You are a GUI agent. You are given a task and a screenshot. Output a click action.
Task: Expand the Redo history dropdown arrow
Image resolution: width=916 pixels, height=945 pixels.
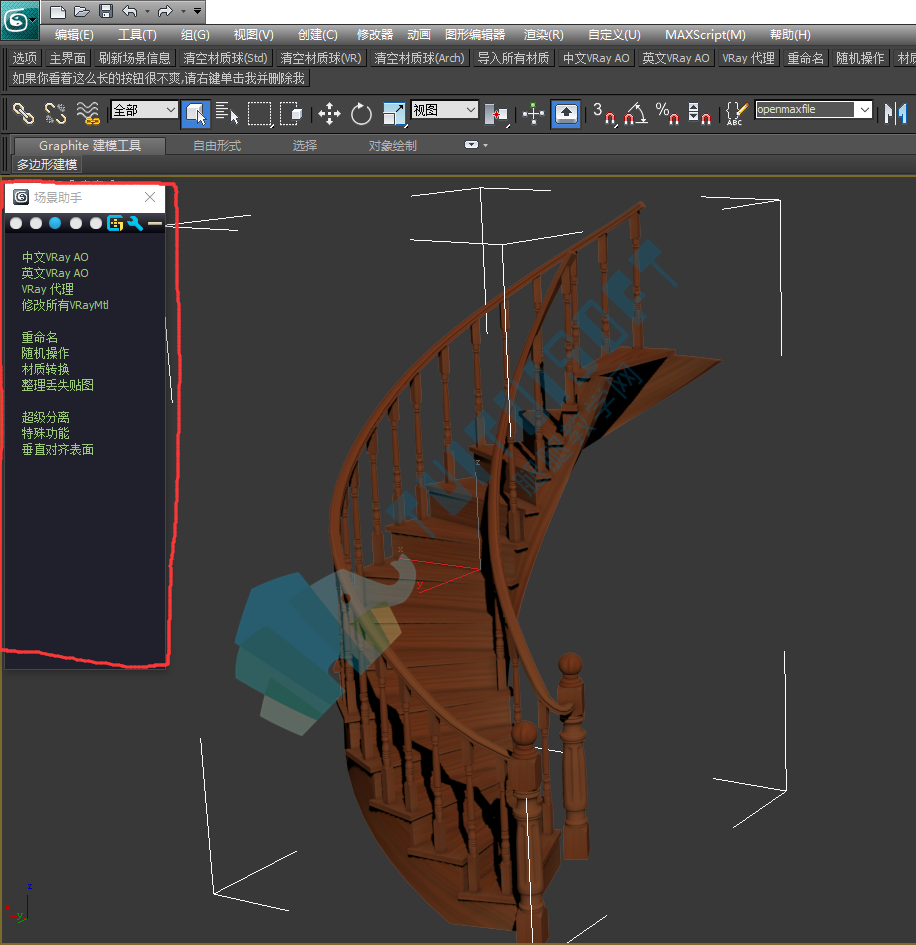[x=183, y=11]
